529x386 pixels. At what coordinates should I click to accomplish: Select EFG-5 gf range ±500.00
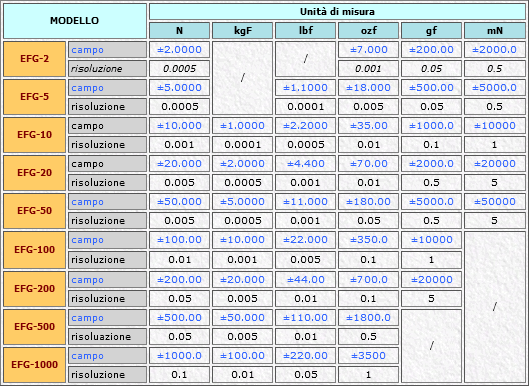tap(431, 88)
